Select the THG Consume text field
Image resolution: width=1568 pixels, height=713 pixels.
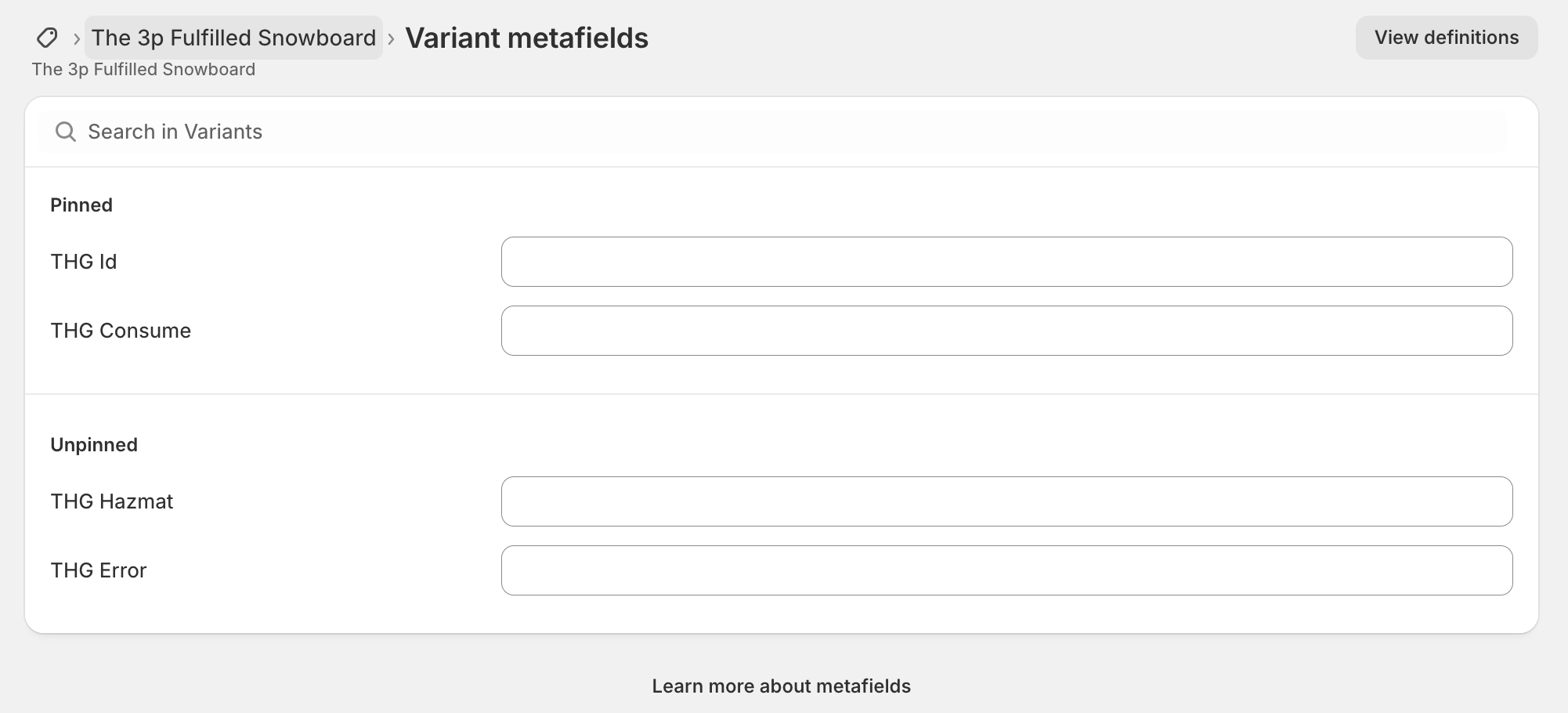tap(1006, 331)
